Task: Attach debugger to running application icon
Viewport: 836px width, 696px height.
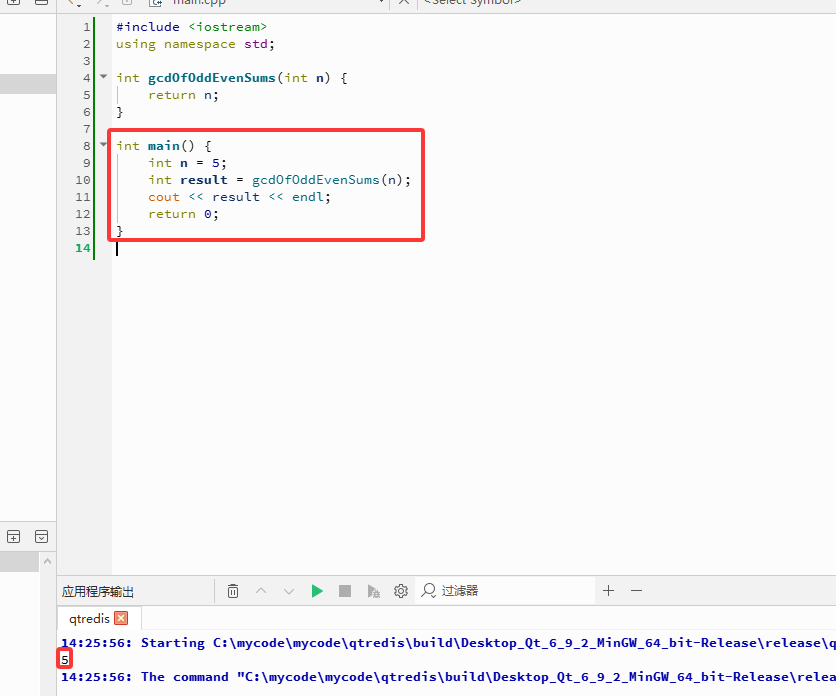Action: pyautogui.click(x=373, y=591)
